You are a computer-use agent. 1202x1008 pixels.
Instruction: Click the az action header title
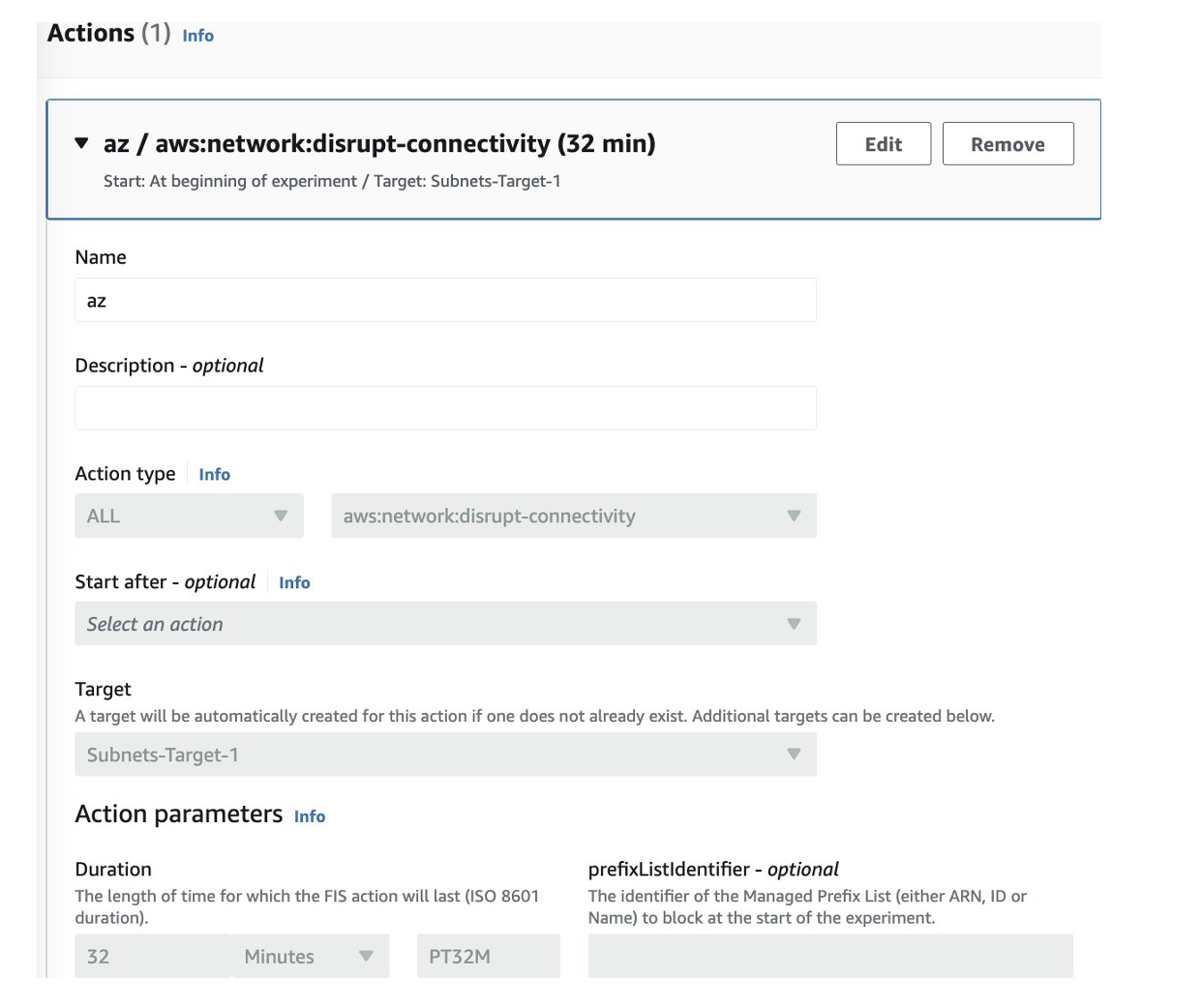click(379, 144)
